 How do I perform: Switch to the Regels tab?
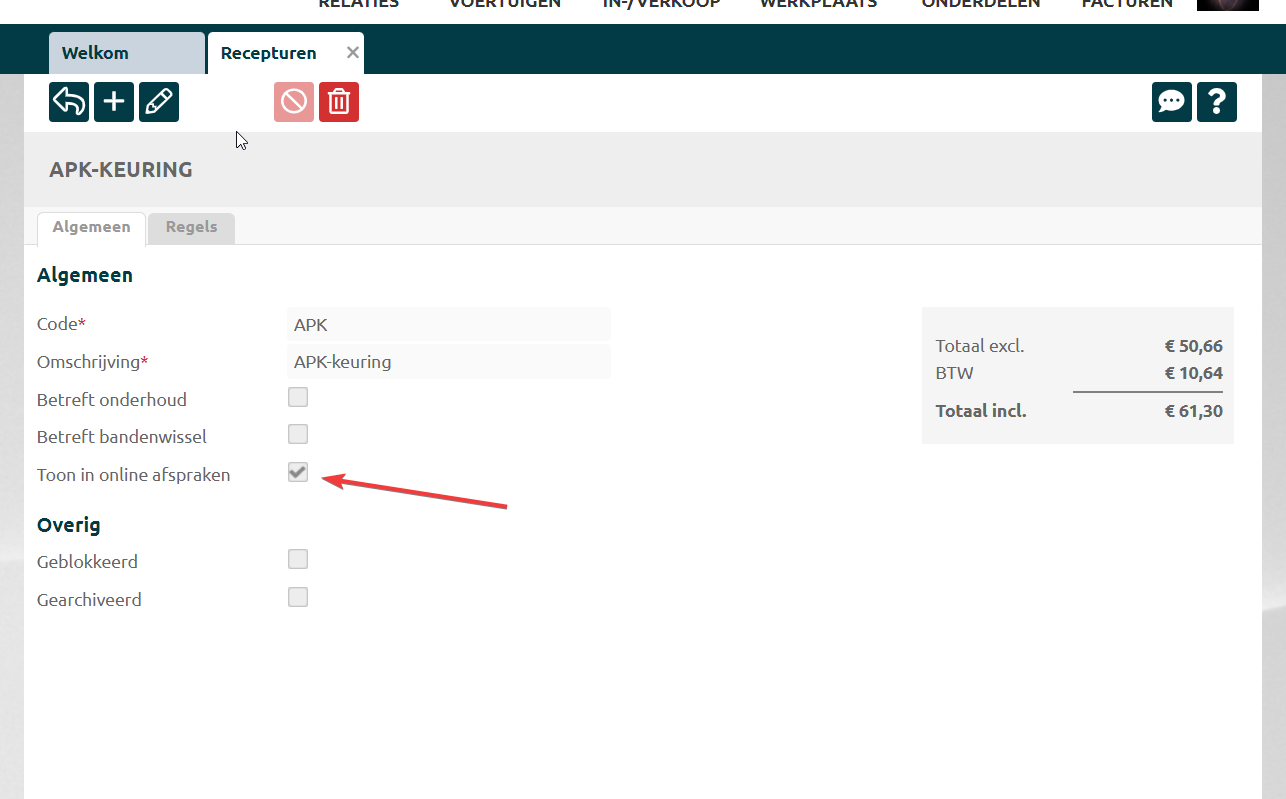(191, 227)
